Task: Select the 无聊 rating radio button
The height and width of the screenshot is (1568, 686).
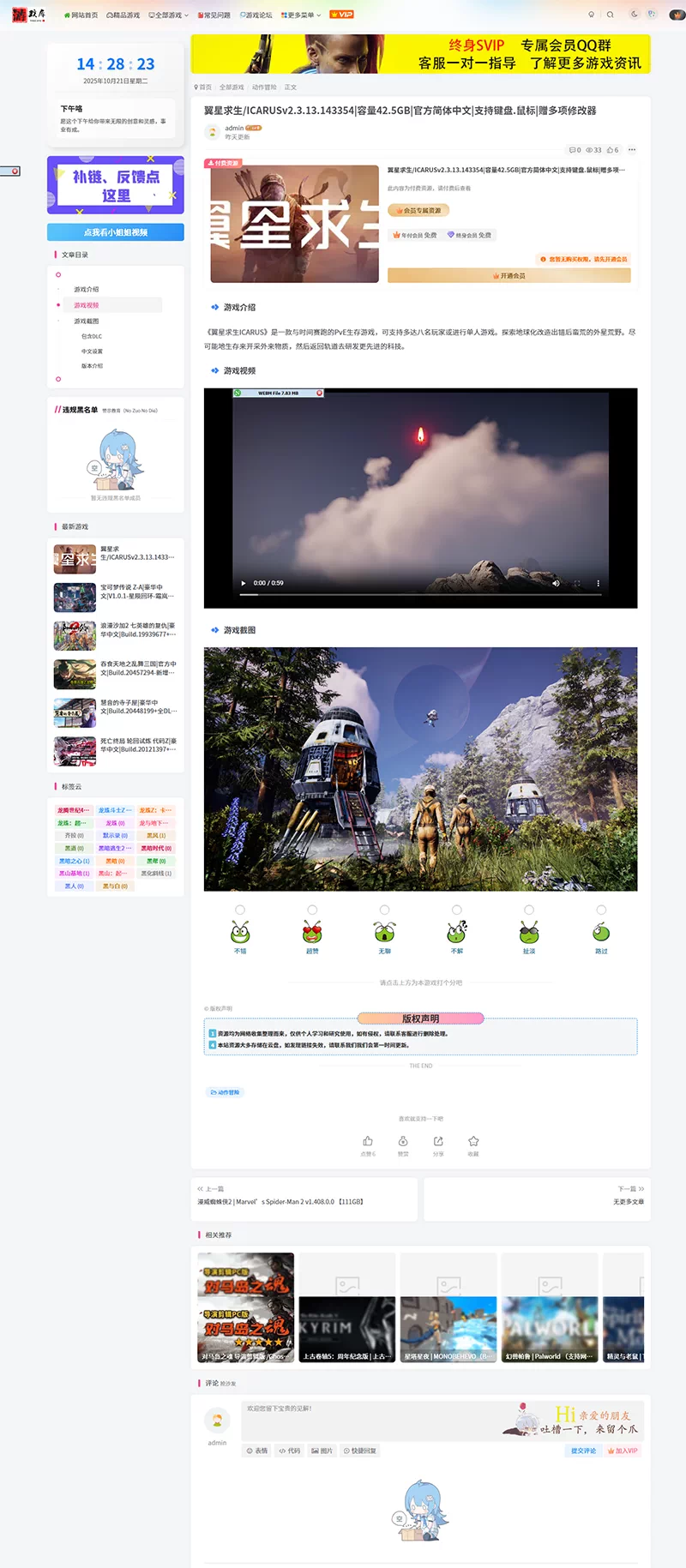Action: tap(384, 910)
